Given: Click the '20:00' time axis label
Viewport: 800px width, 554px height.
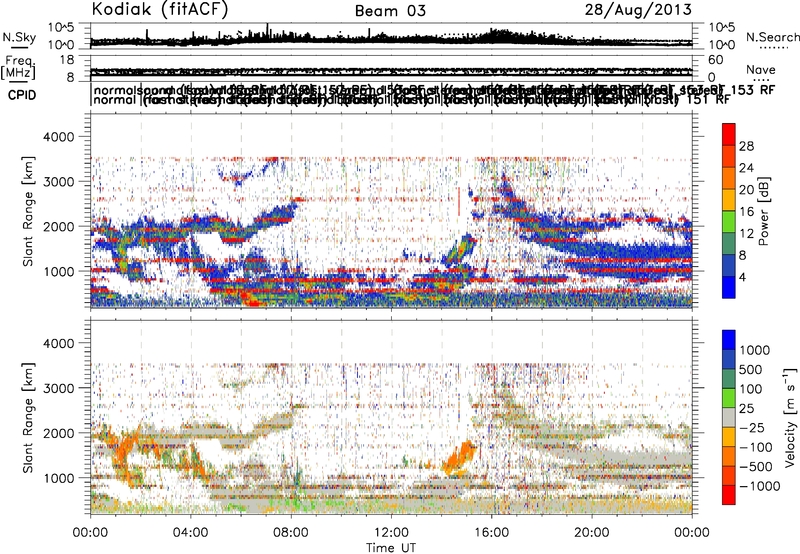Looking at the screenshot, I should pos(591,533).
